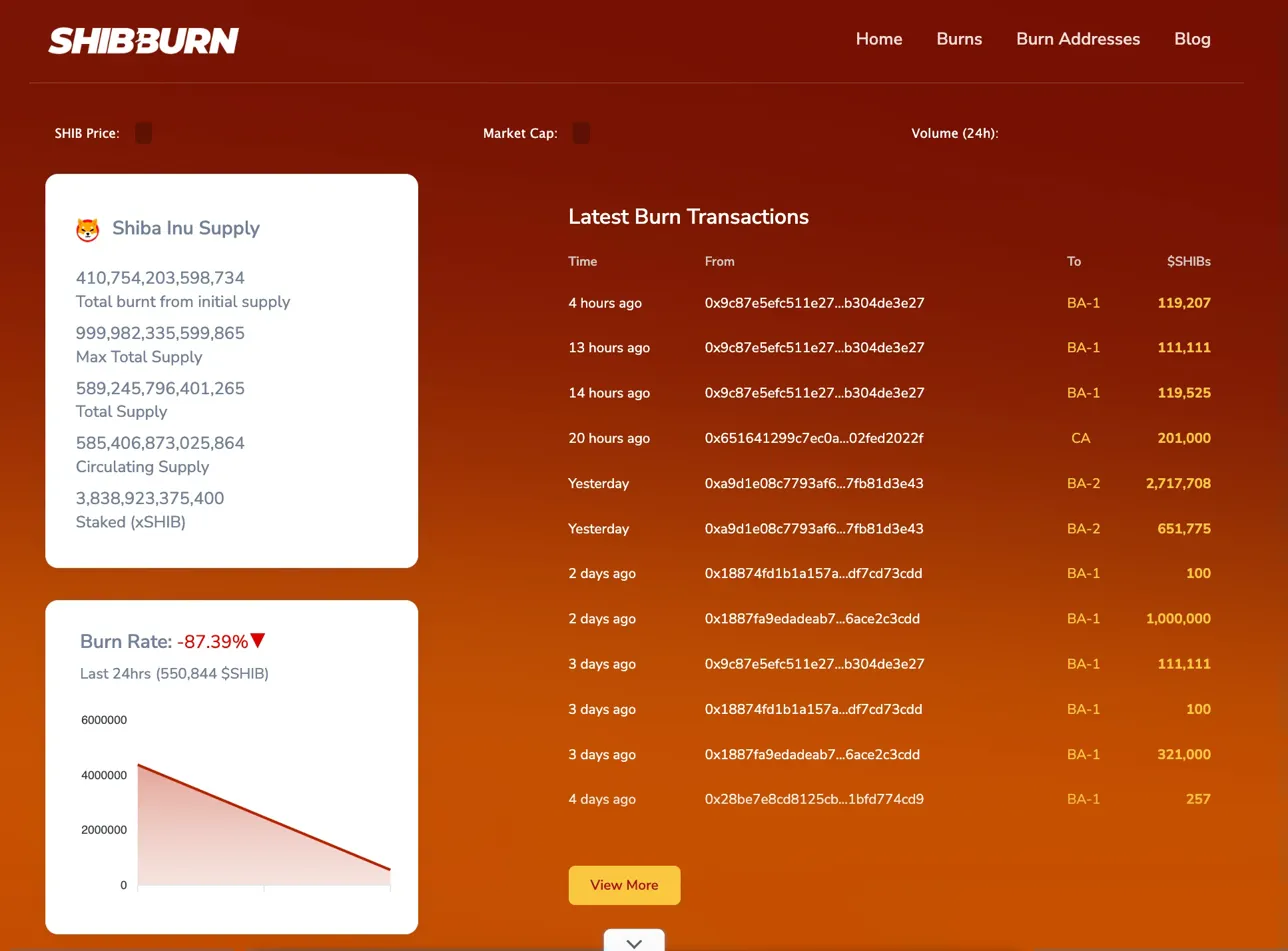
Task: Open the Burns section
Action: [x=958, y=39]
